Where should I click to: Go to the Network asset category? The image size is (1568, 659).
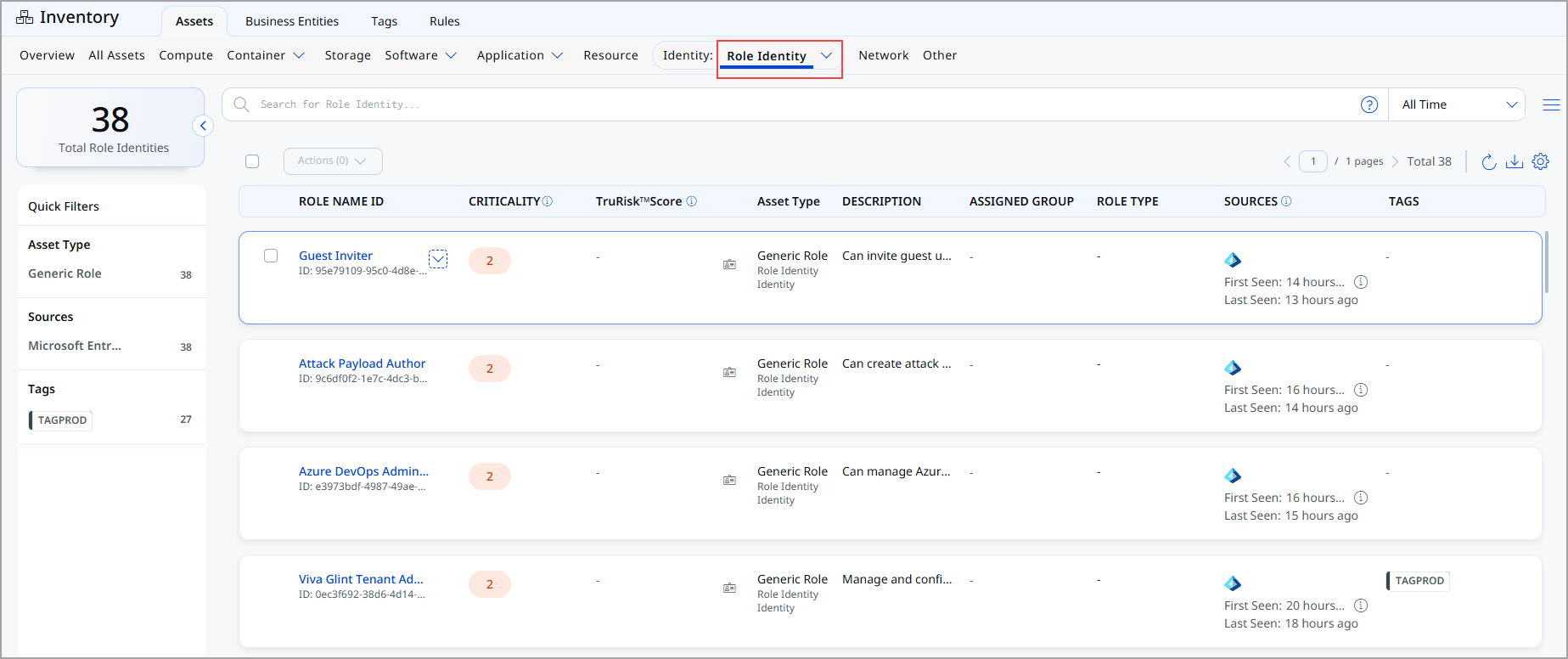tap(883, 55)
